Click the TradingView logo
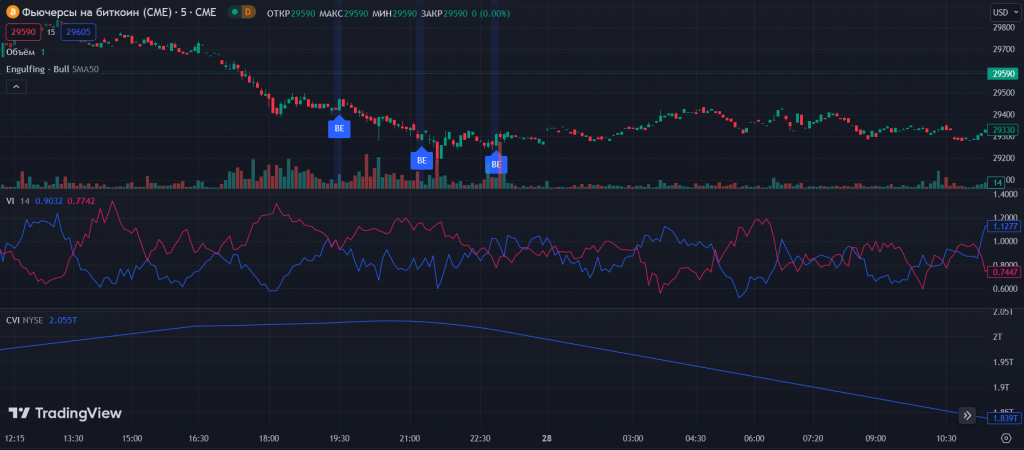Viewport: 1024px width, 450px height. click(65, 413)
